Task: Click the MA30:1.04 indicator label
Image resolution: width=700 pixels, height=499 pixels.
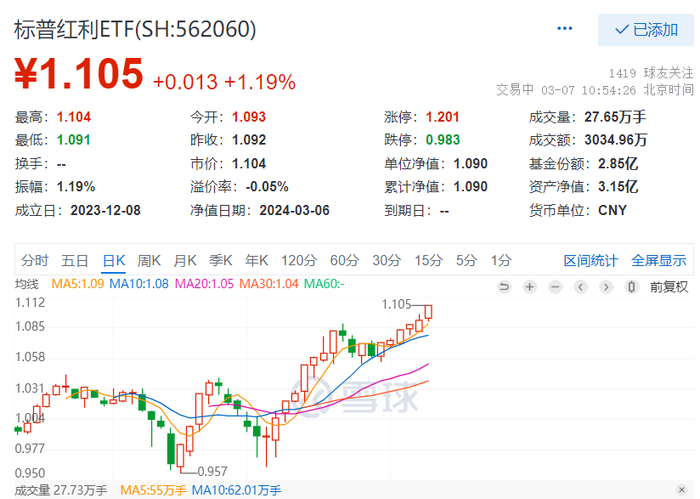Action: tap(269, 284)
